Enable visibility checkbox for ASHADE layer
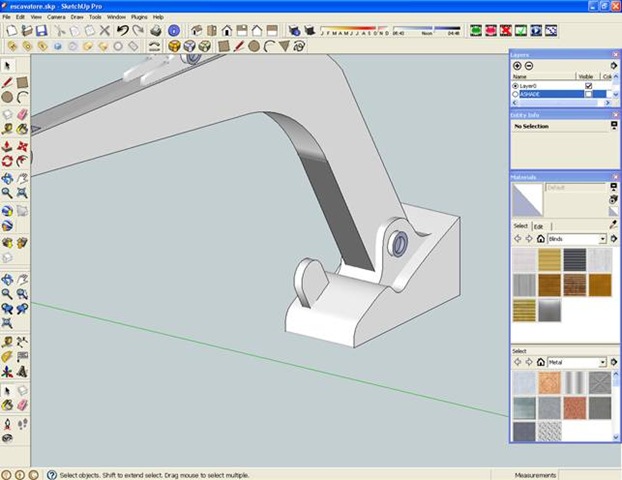Screen dimensions: 622x480 pyautogui.click(x=588, y=94)
